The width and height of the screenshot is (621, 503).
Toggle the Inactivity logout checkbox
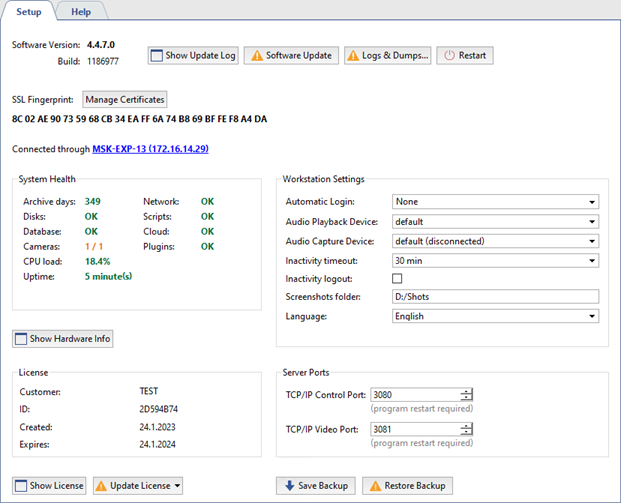(x=398, y=279)
